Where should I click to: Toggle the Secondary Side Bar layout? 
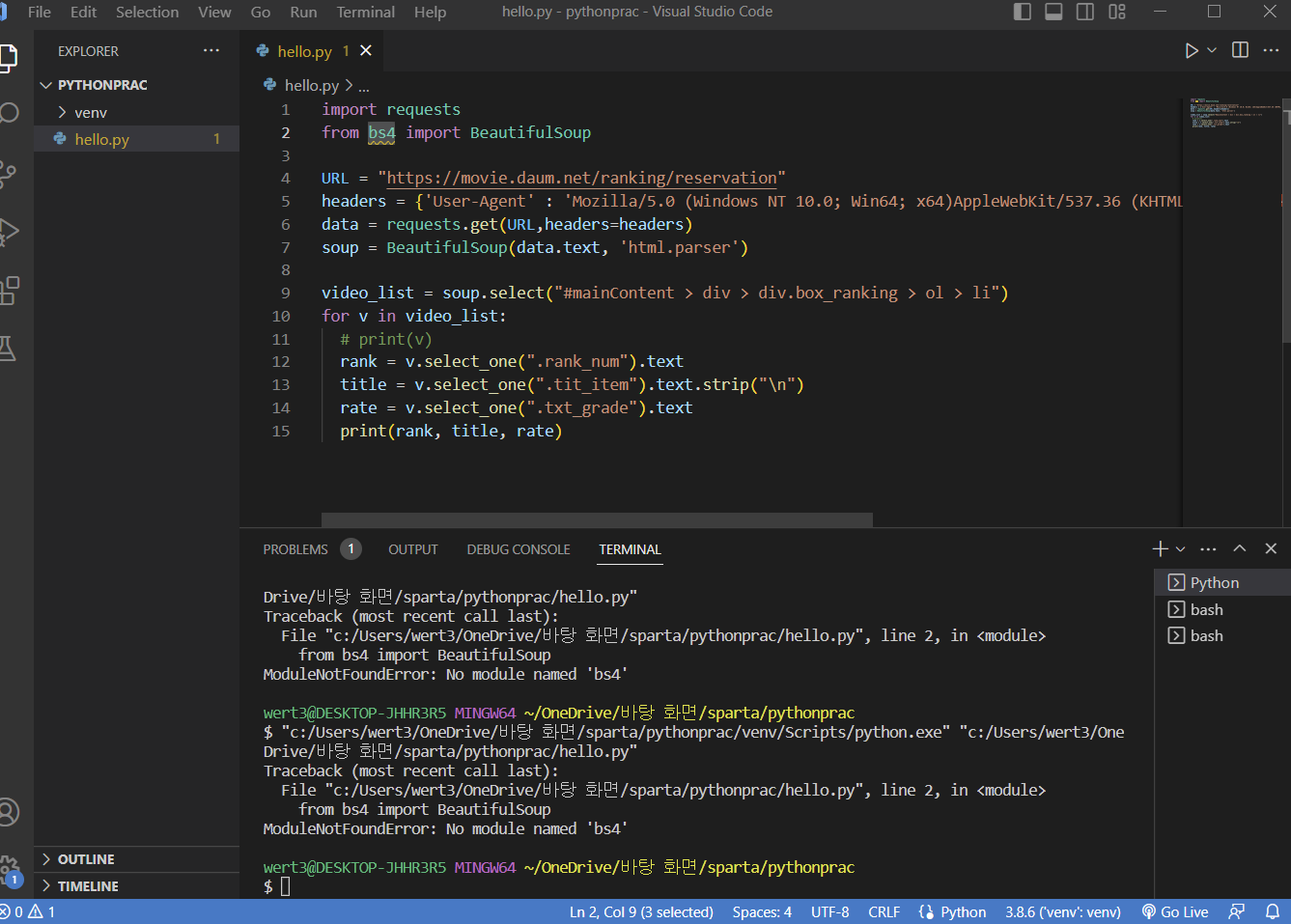pos(1085,12)
